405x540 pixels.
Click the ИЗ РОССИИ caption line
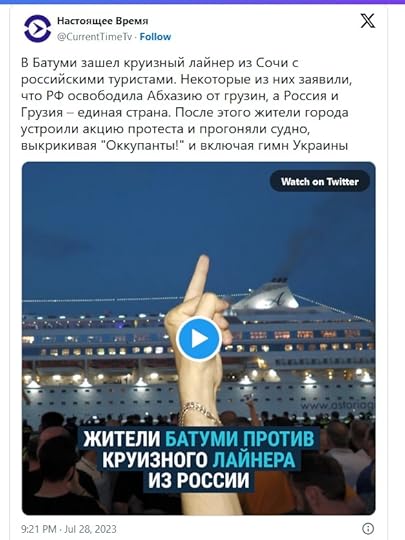click(199, 479)
